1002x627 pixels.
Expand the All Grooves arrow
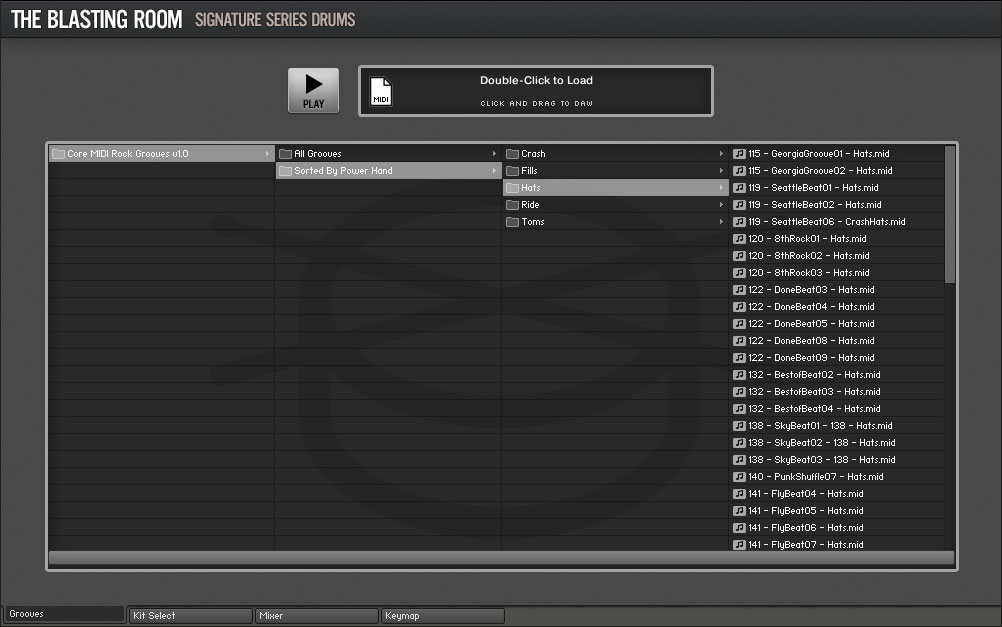pyautogui.click(x=494, y=153)
